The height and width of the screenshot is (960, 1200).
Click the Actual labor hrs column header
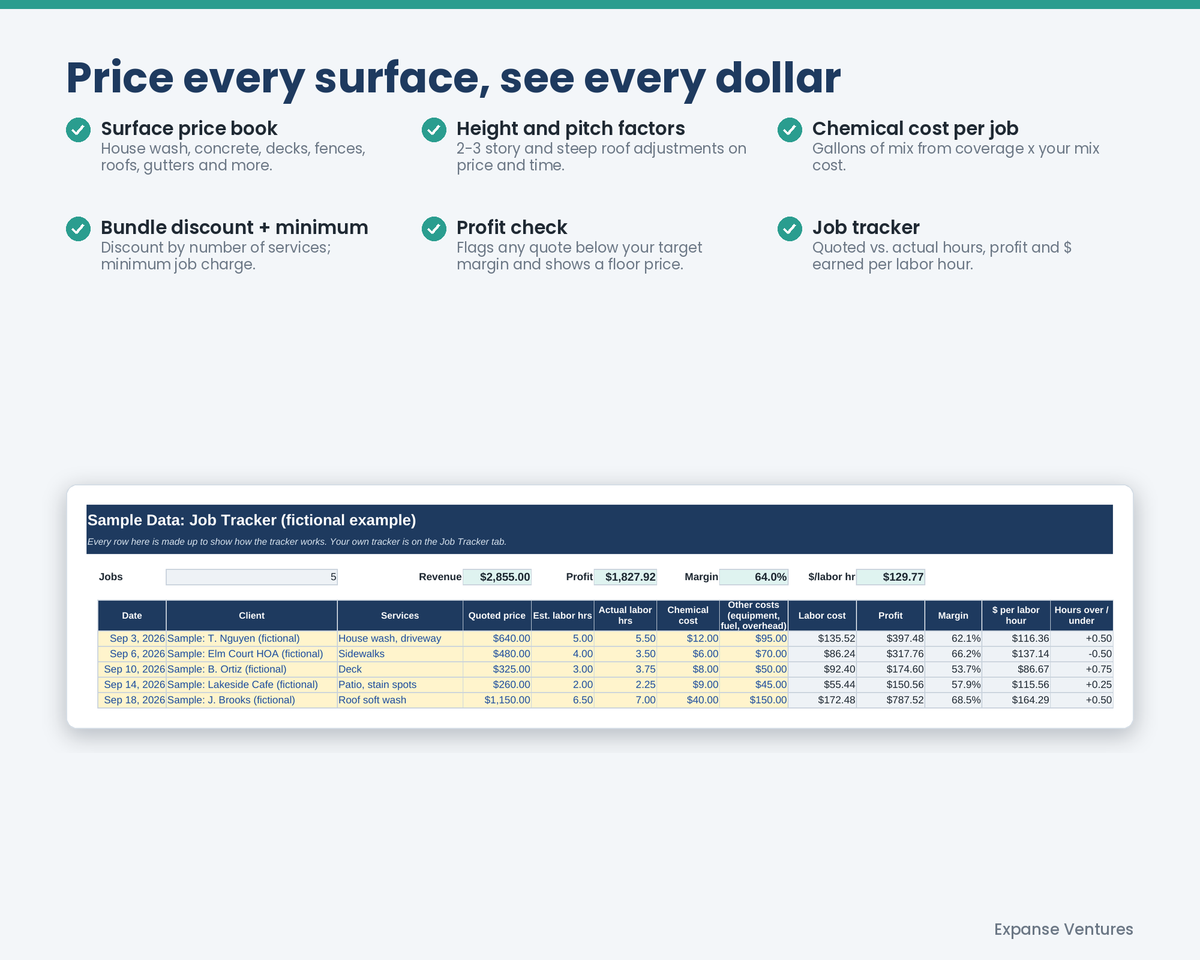626,616
